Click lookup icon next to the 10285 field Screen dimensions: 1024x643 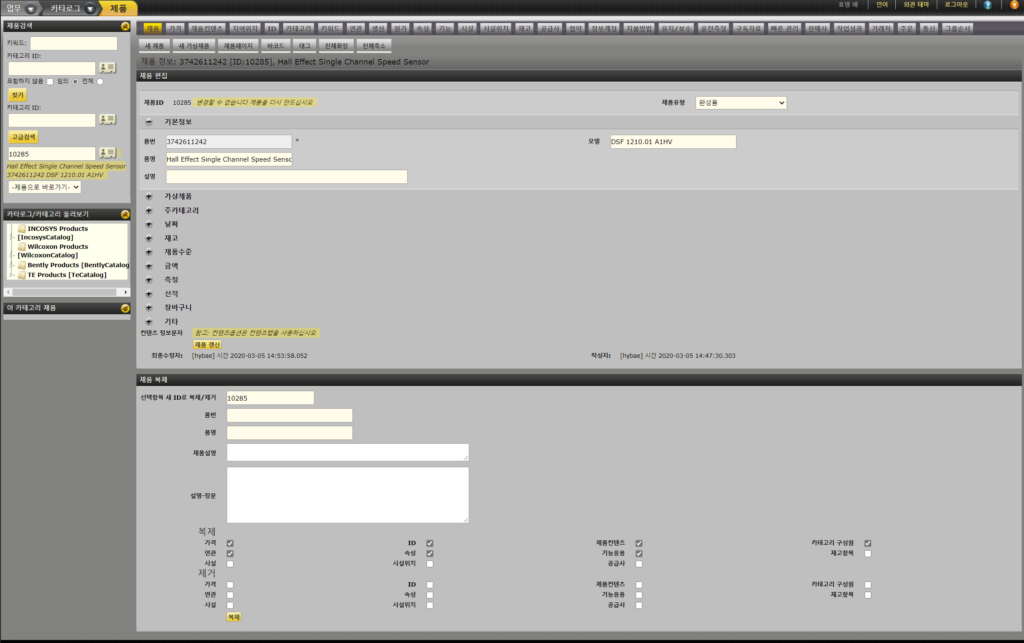pos(108,153)
